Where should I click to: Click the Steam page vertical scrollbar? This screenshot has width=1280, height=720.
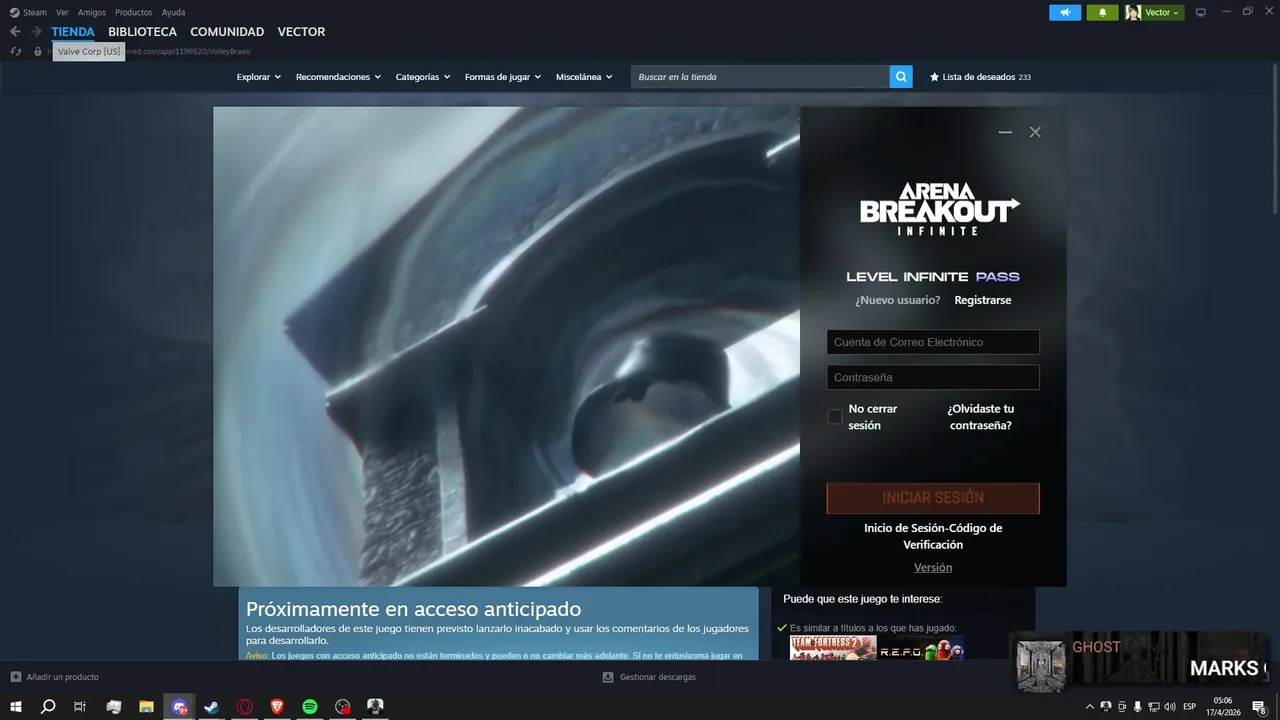click(x=1275, y=140)
